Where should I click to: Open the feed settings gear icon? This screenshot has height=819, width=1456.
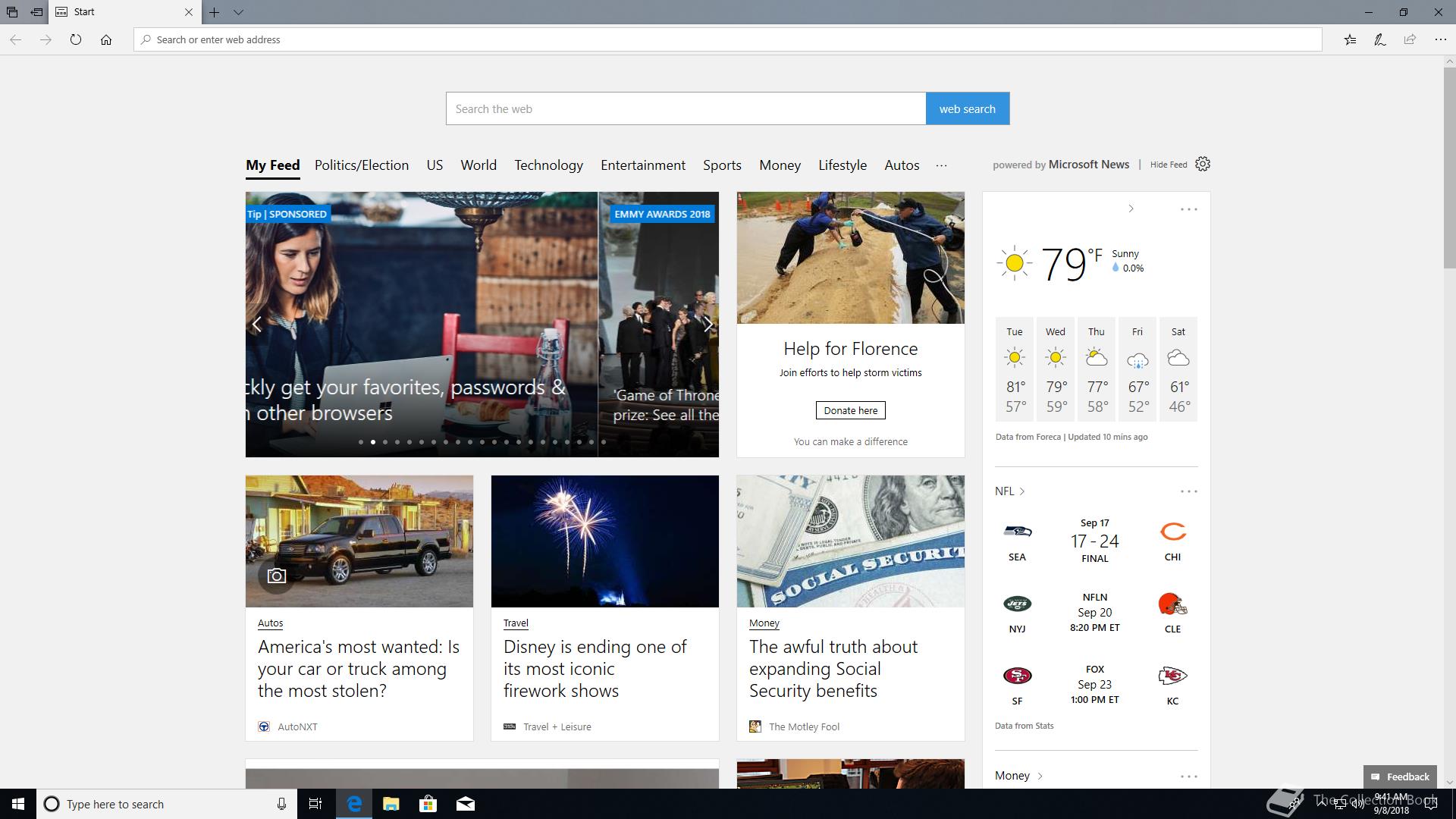click(1203, 164)
